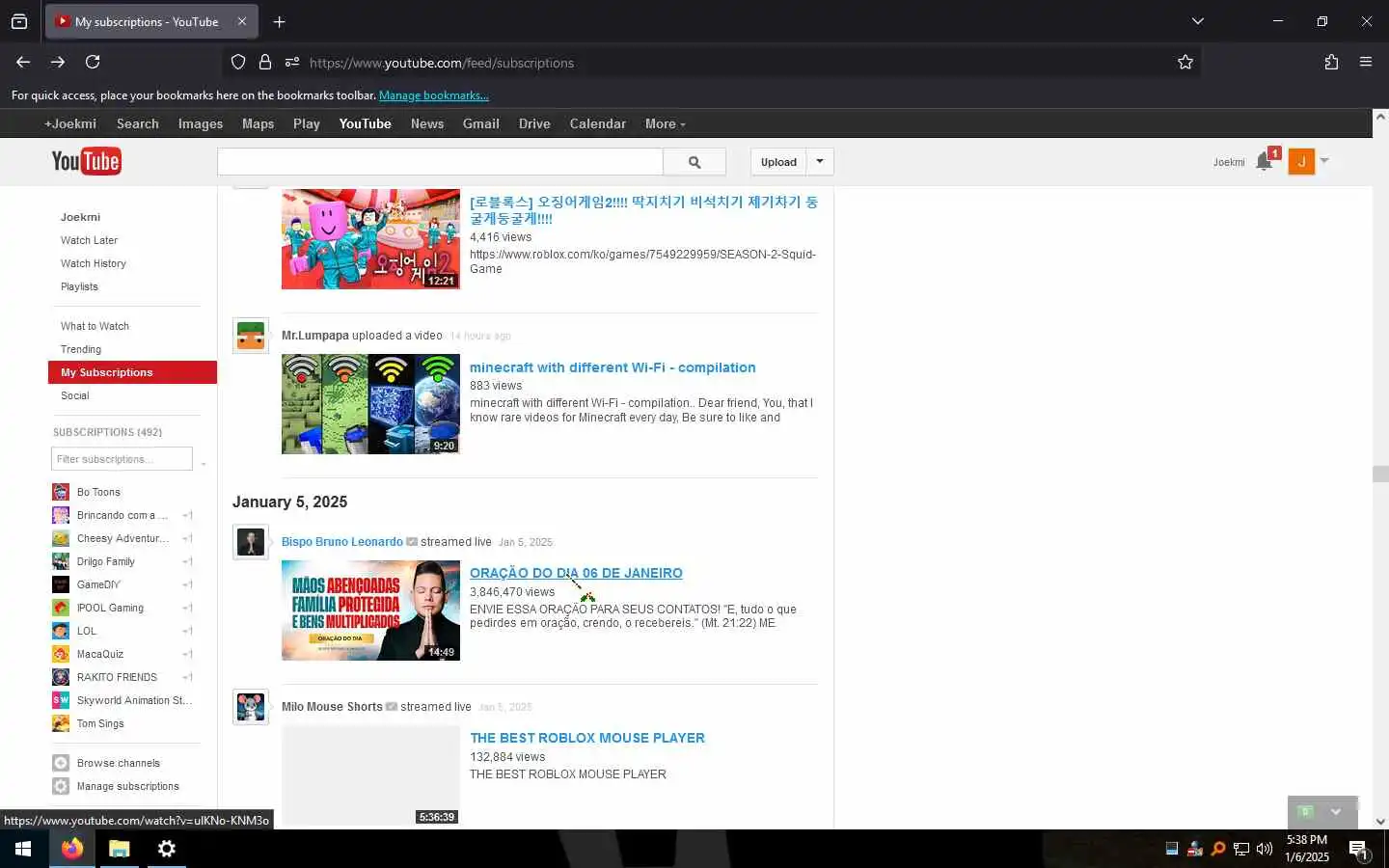The image size is (1389, 868).
Task: Select Calendar in the top bar
Action: [x=597, y=123]
